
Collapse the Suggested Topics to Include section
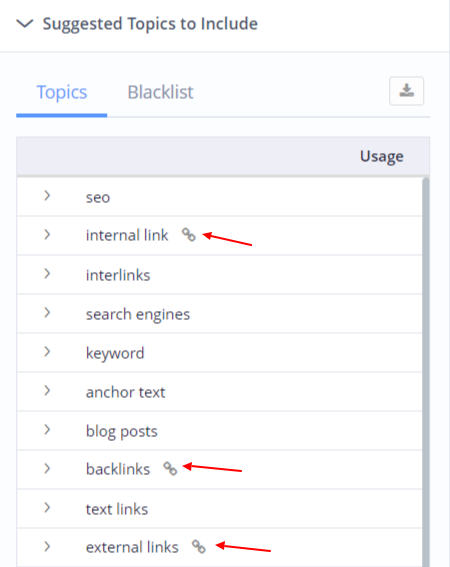click(x=25, y=24)
